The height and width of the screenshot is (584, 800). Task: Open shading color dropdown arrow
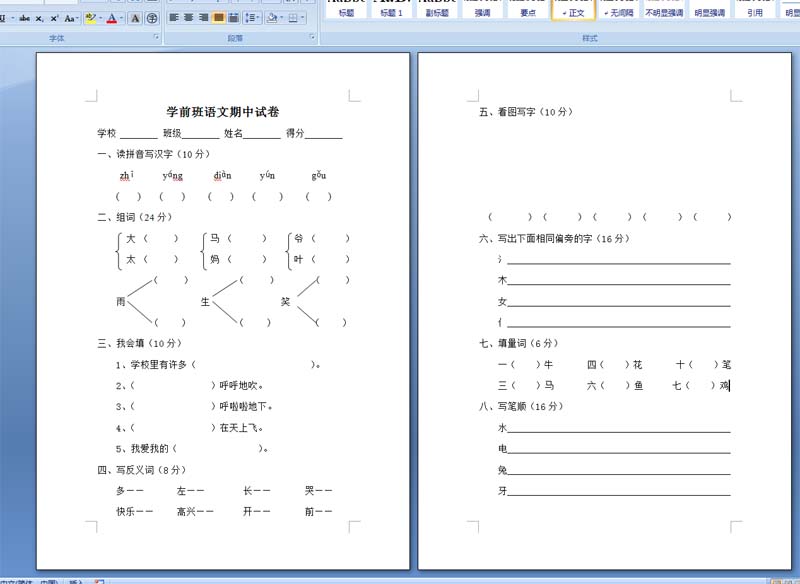(282, 18)
